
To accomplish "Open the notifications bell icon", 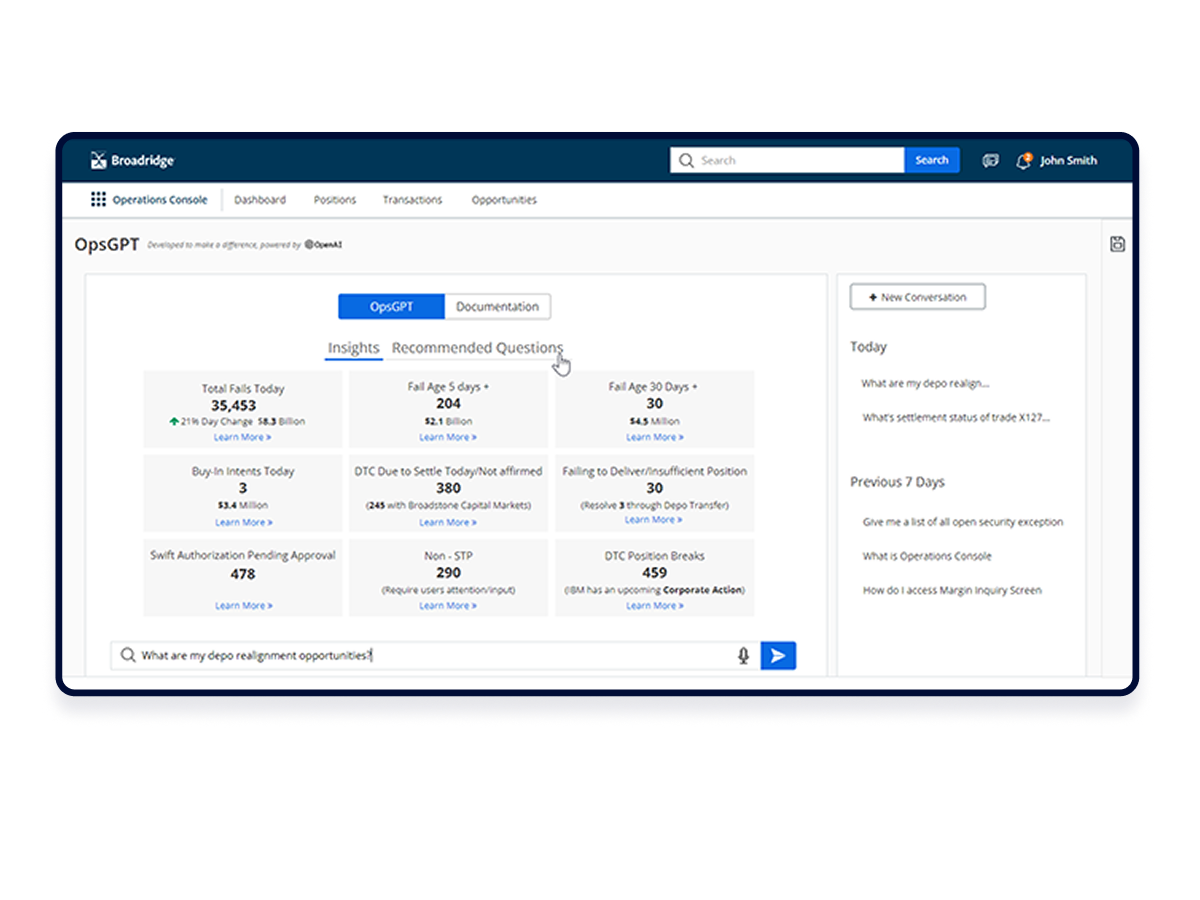I will (x=1024, y=160).
